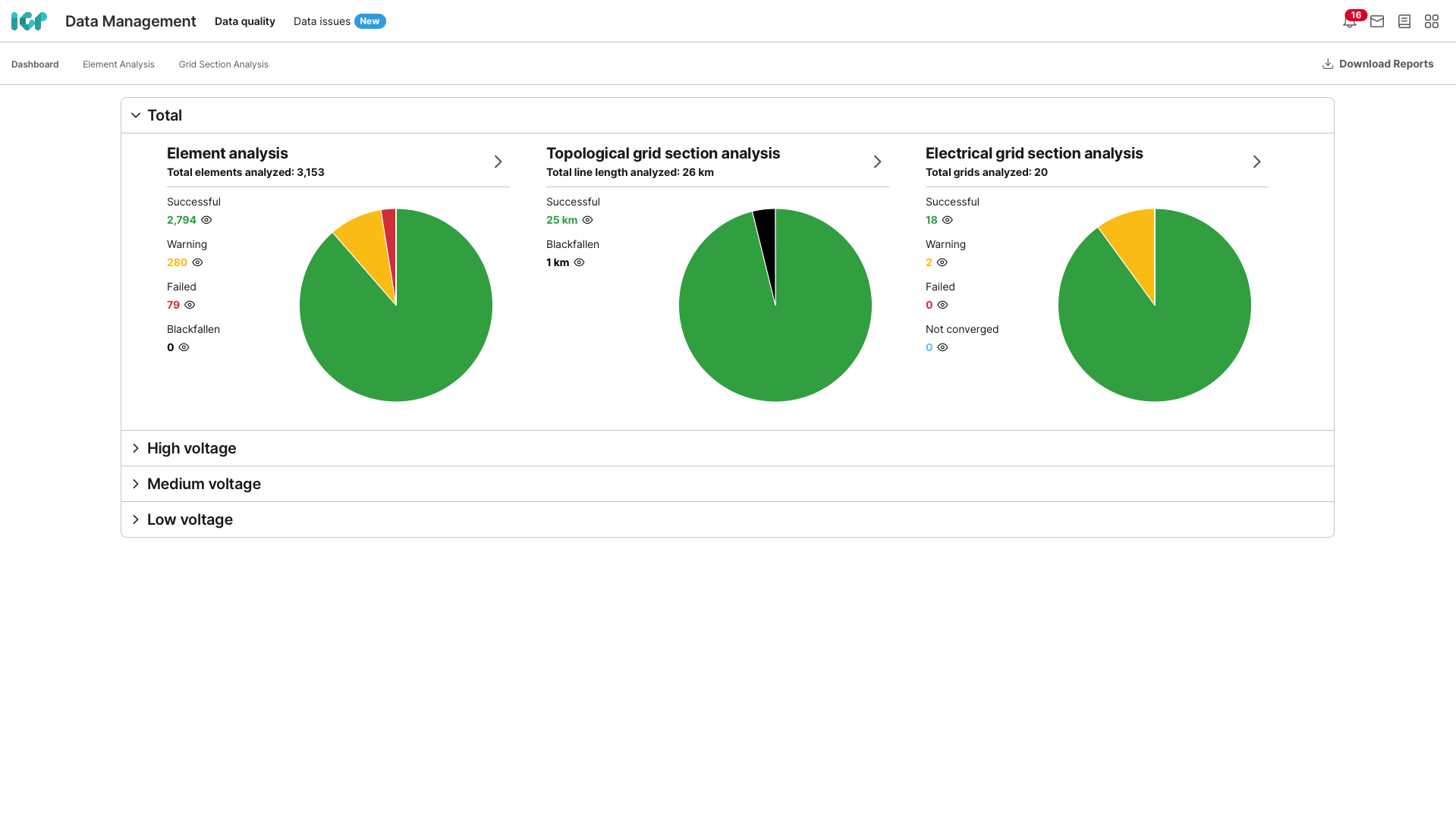Open the apps grid icon

(x=1432, y=21)
